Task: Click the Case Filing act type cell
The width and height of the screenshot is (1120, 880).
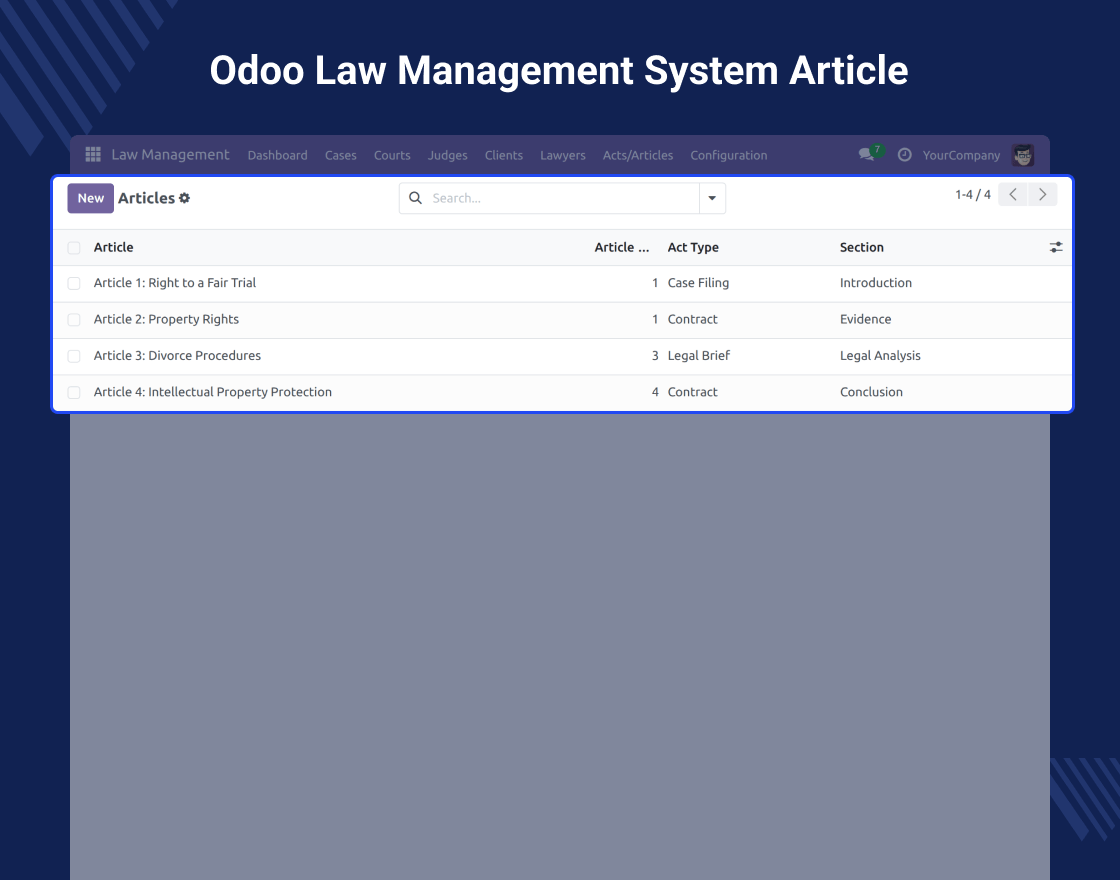Action: (x=698, y=283)
